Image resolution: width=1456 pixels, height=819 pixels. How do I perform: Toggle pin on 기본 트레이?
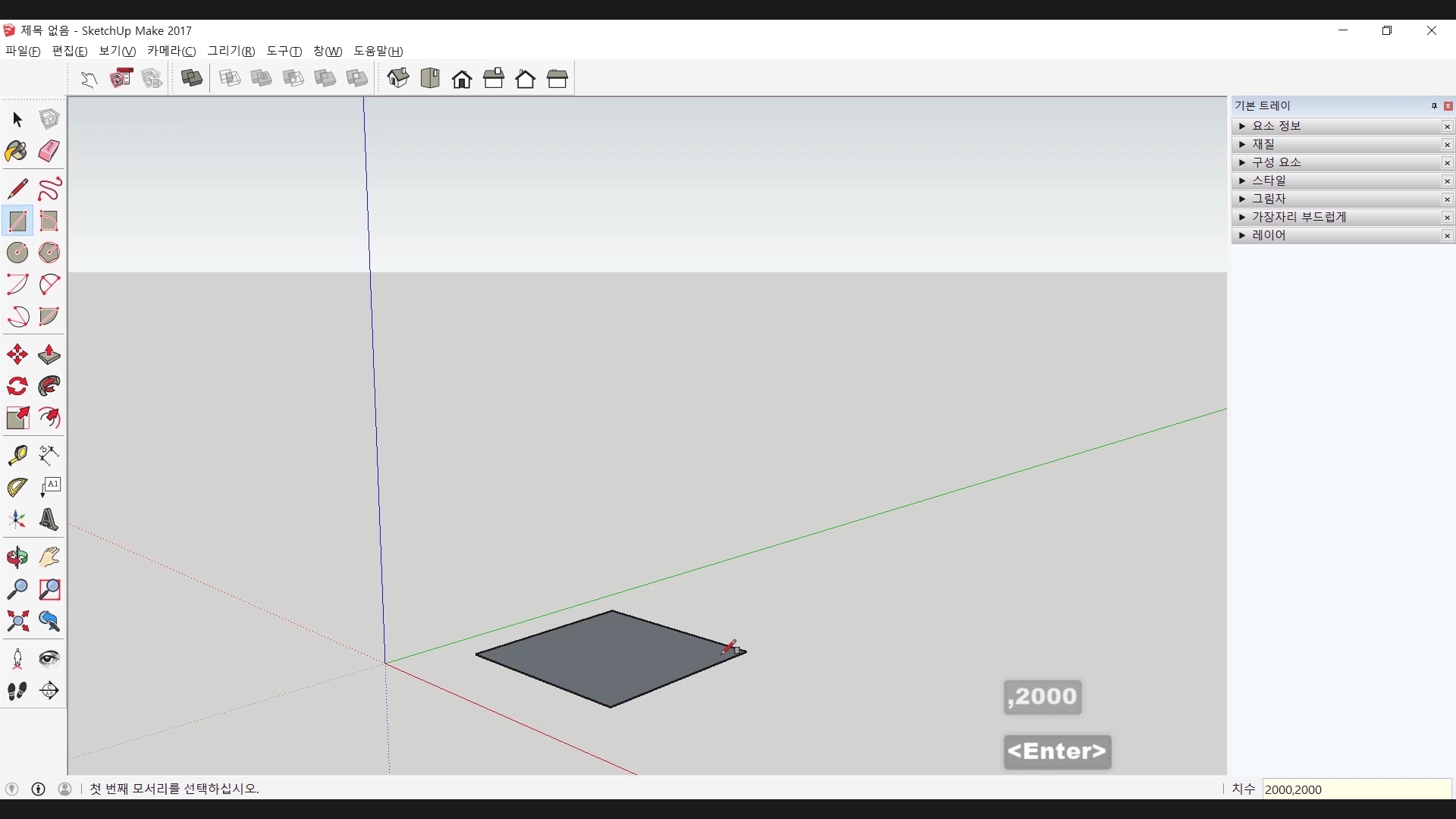pos(1433,106)
